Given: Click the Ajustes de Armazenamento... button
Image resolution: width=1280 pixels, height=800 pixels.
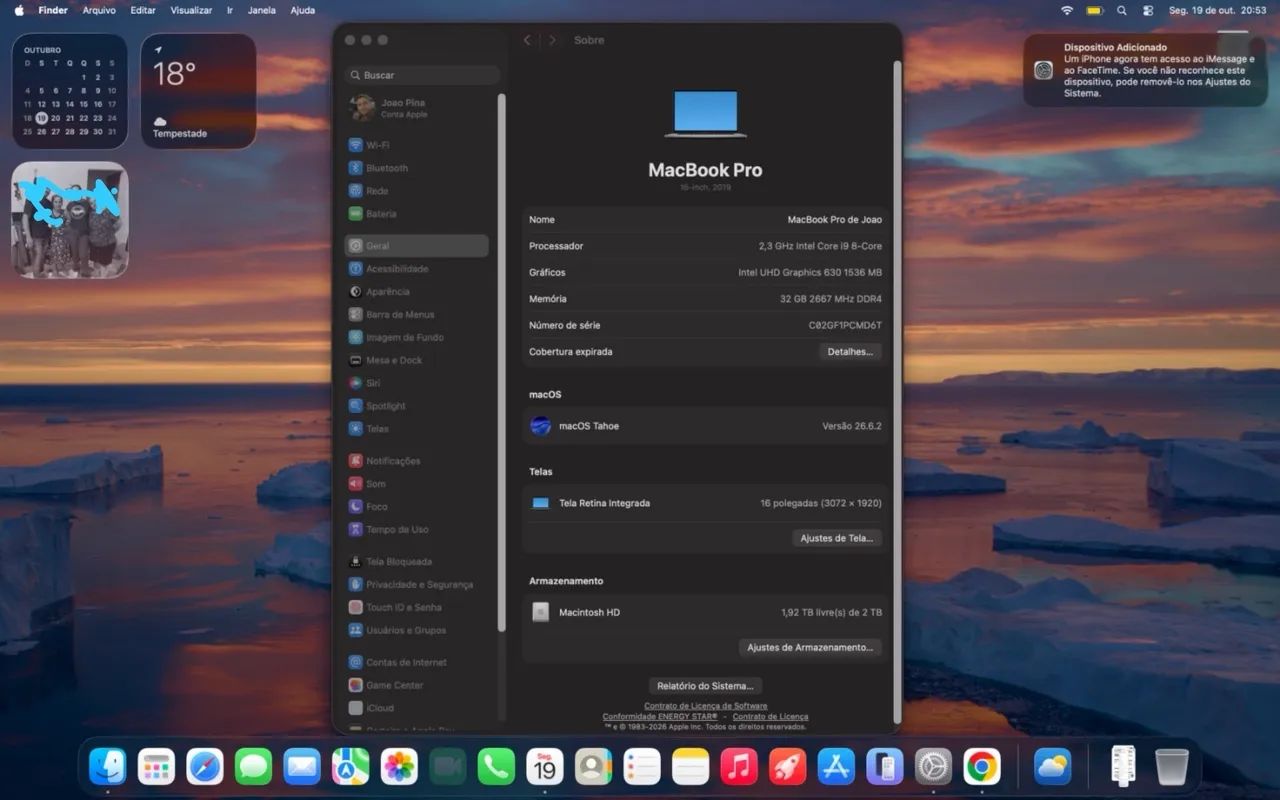Looking at the screenshot, I should 810,647.
